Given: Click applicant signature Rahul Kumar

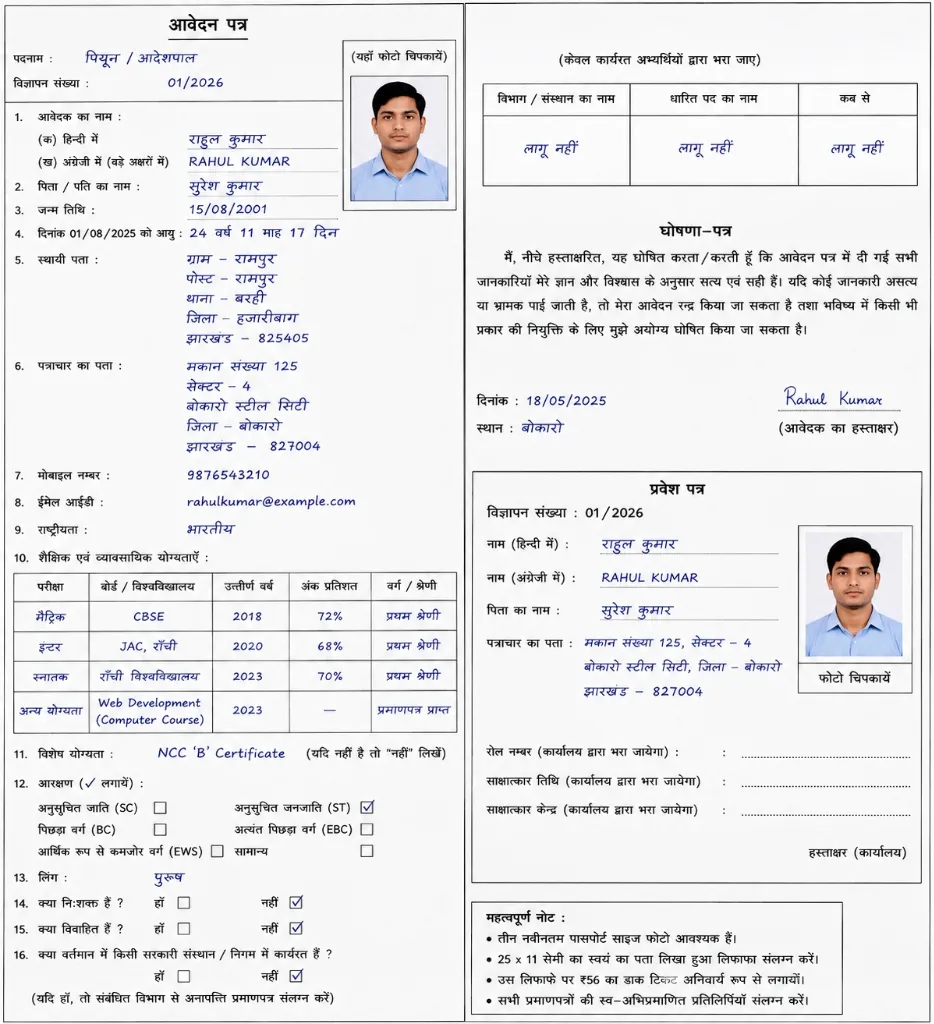Looking at the screenshot, I should click(x=833, y=398).
